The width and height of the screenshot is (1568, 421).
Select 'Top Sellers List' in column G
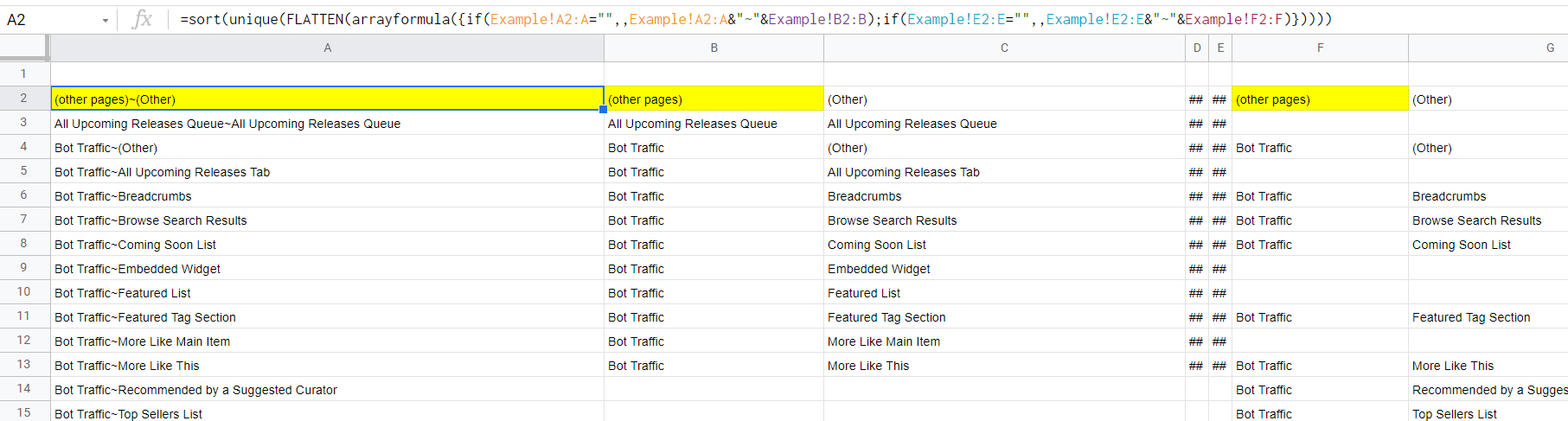(1488, 411)
